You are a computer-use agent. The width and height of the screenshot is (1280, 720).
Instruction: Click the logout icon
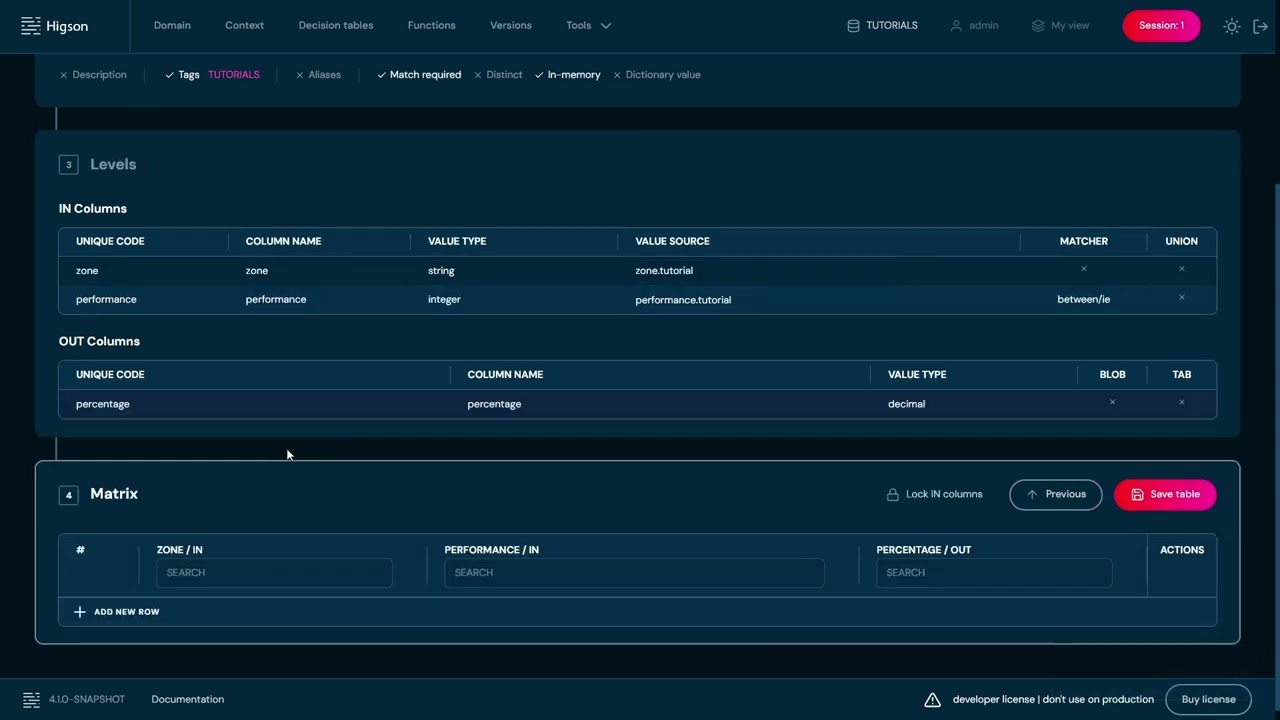pyautogui.click(x=1260, y=26)
